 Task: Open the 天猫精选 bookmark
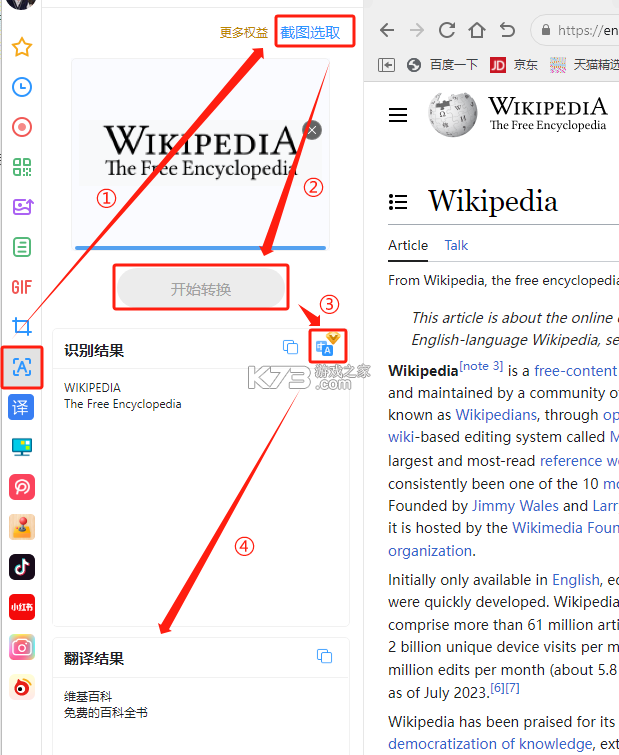[x=584, y=65]
